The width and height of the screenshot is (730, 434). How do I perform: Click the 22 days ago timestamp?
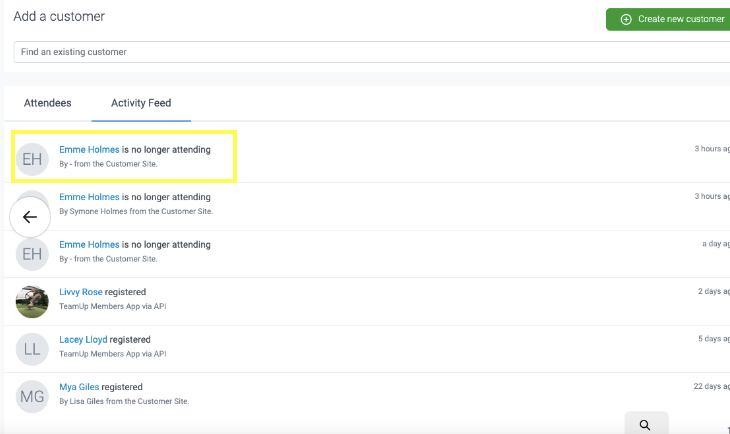click(711, 387)
